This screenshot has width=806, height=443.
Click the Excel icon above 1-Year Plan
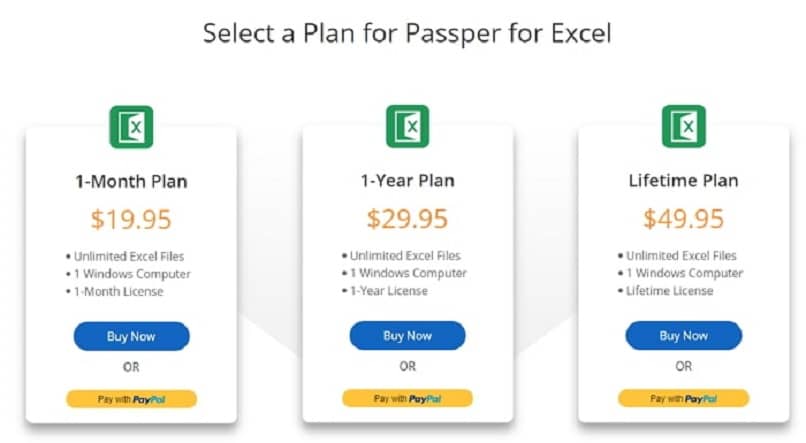tap(407, 127)
